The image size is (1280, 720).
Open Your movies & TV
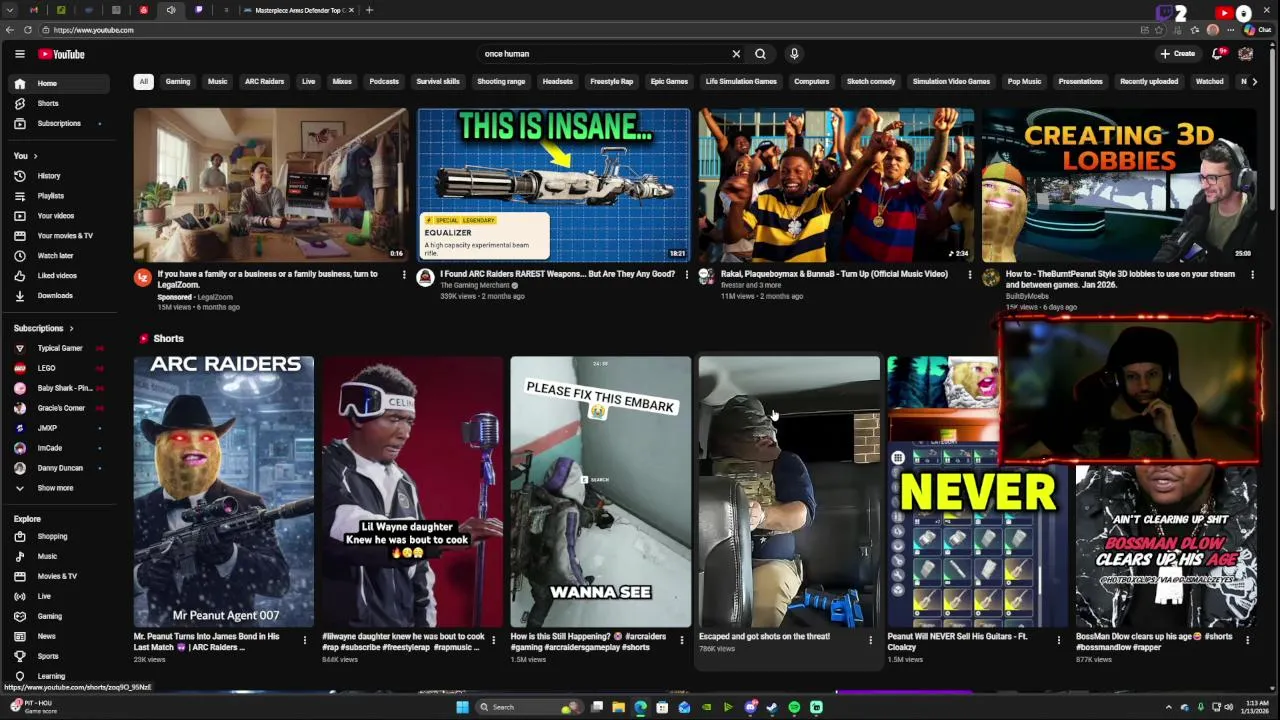(60, 236)
